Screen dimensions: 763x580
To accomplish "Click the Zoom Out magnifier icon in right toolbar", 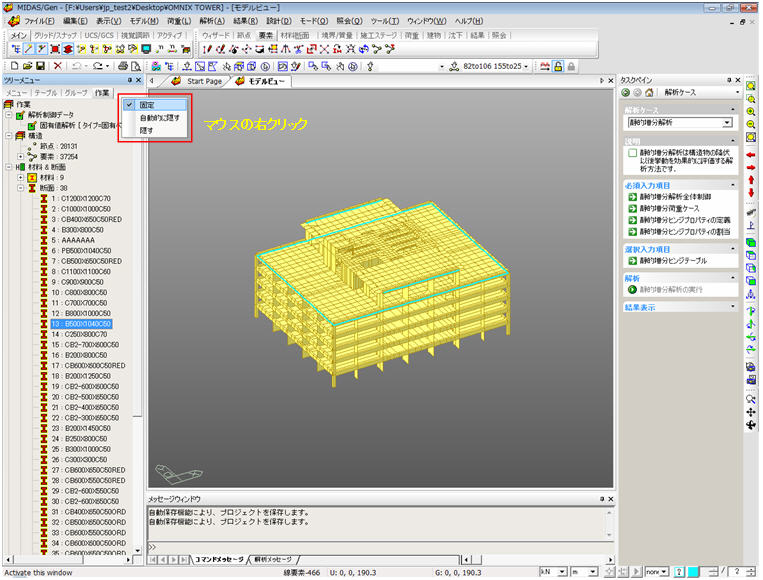I will pos(751,125).
